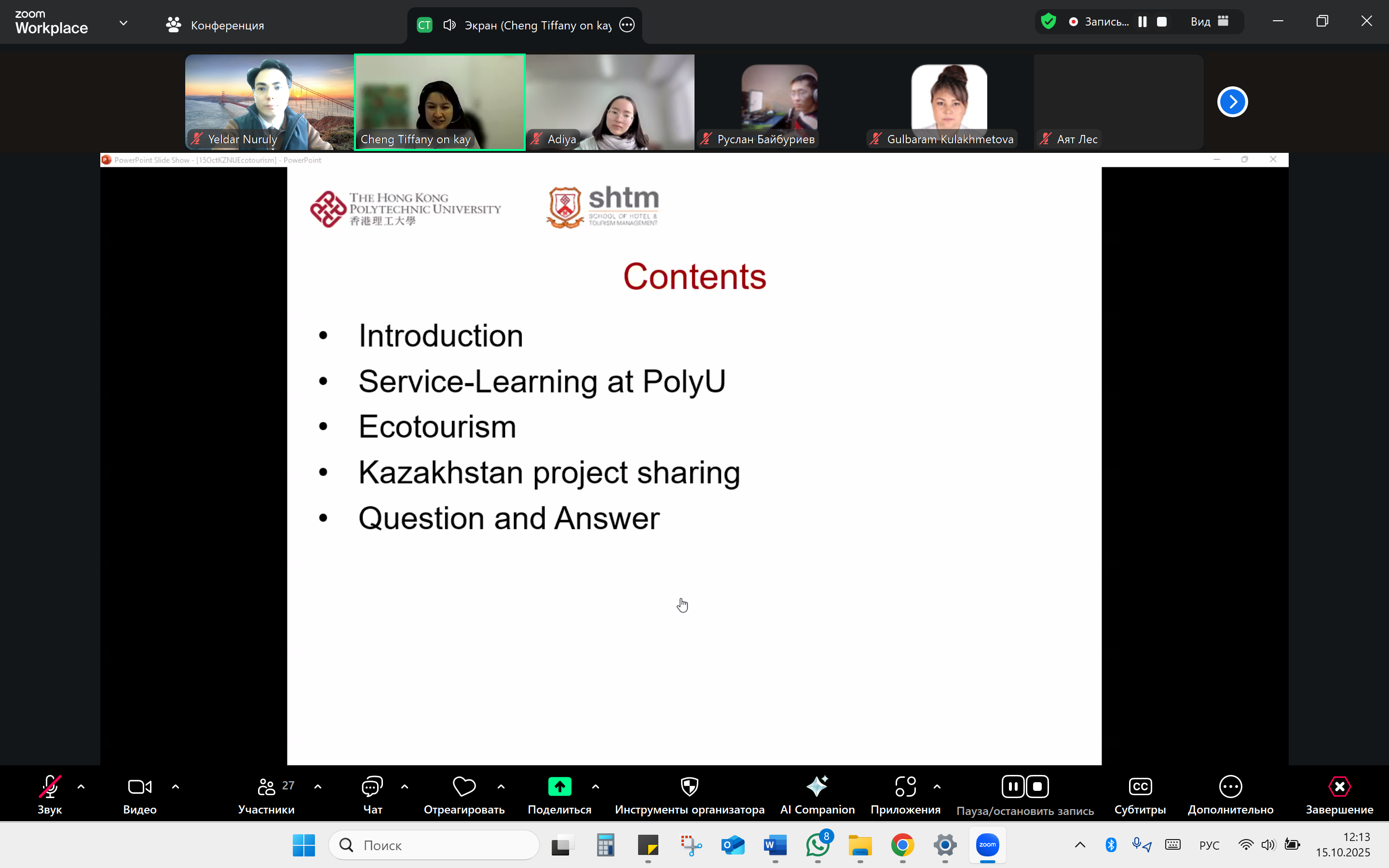Open the Apps panel icon
Screen dimensions: 1389x868
[x=905, y=787]
